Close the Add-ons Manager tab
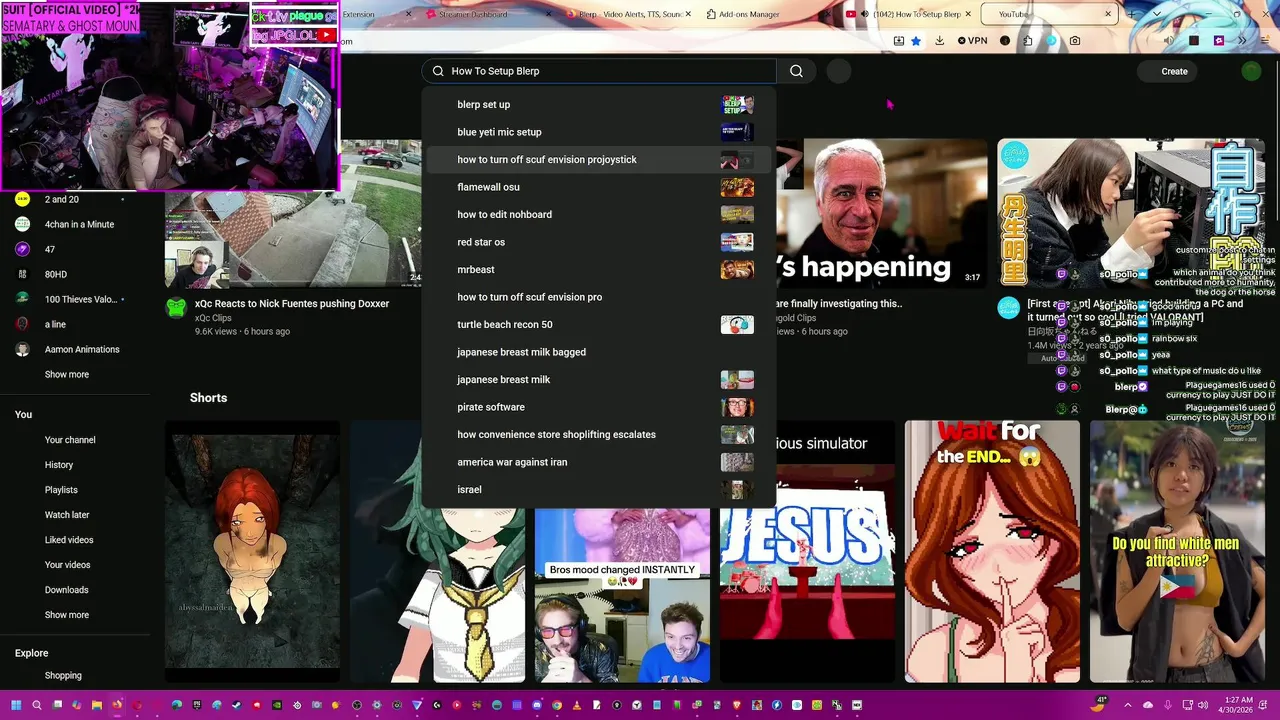Viewport: 1280px width, 720px height. [x=827, y=14]
